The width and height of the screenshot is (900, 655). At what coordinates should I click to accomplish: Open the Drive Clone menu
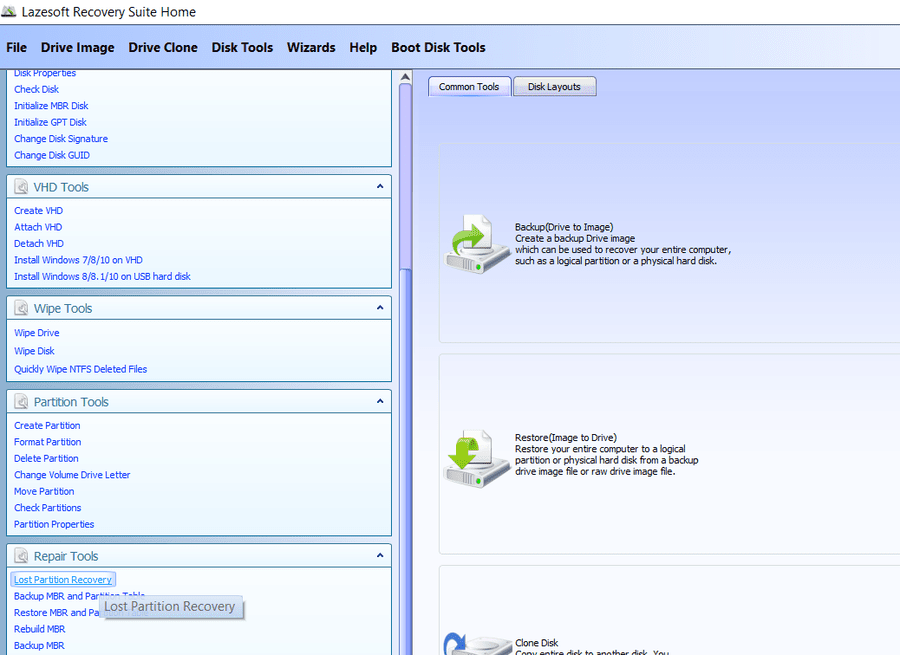point(163,48)
